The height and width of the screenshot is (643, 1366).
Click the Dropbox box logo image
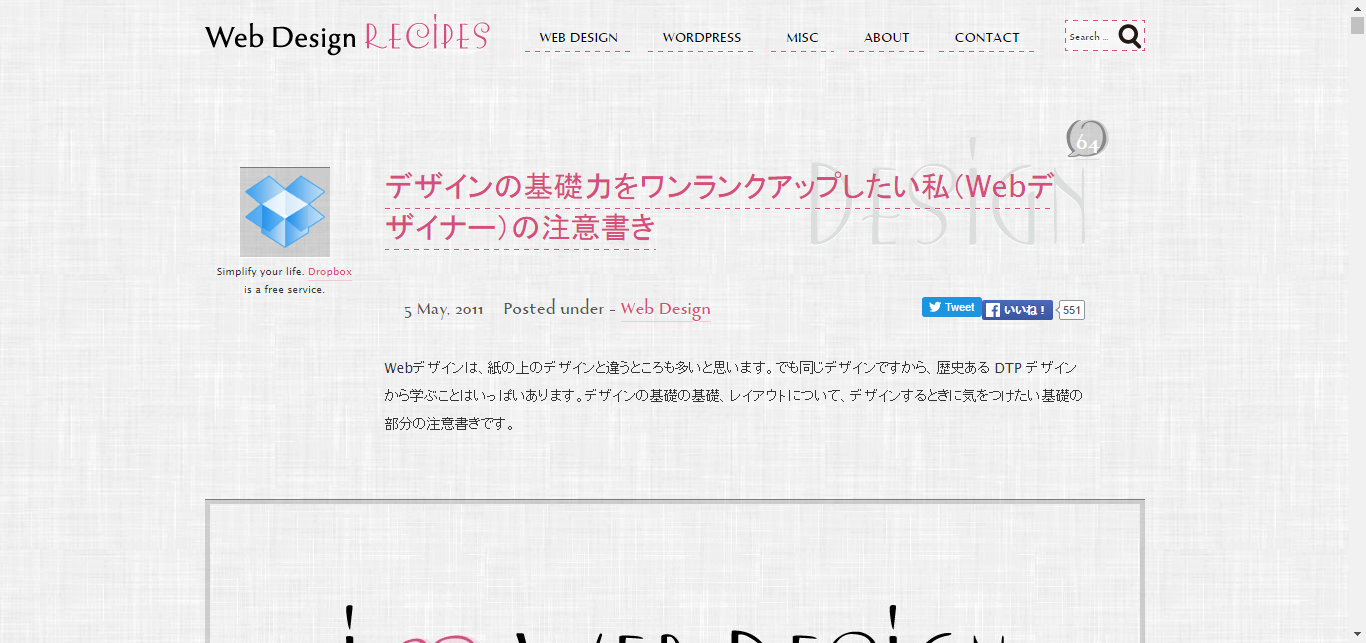pyautogui.click(x=285, y=211)
